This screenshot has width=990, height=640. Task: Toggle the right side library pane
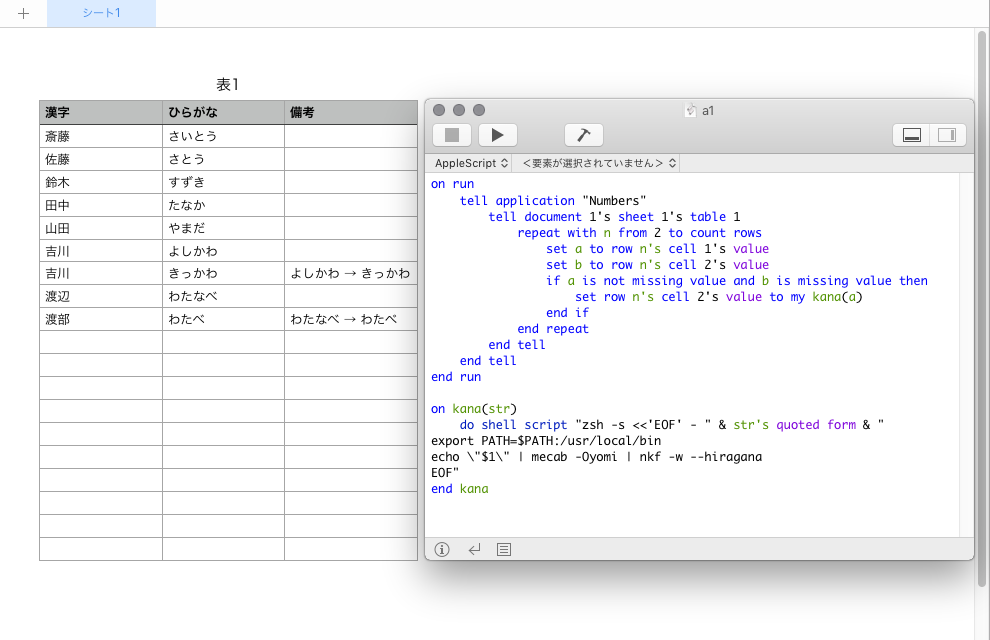tap(946, 135)
